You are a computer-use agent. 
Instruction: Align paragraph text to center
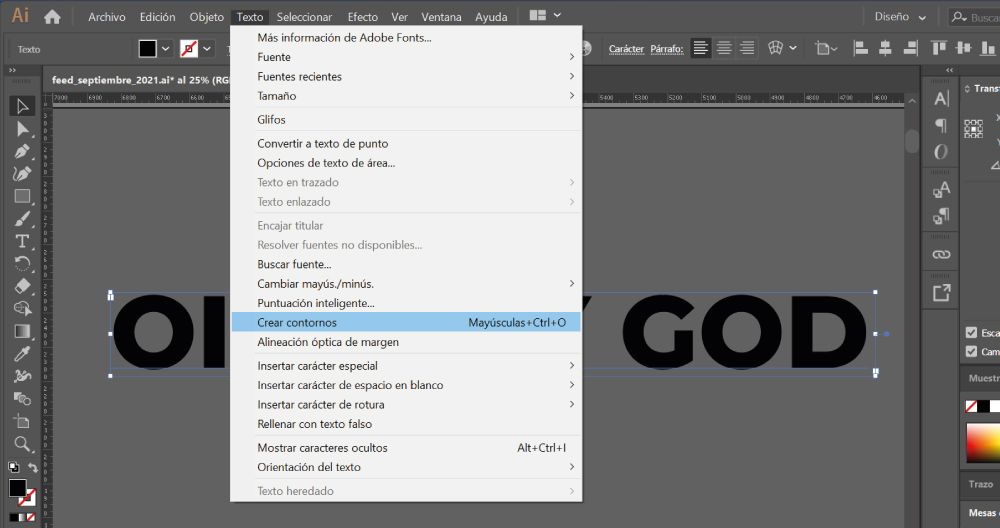tap(724, 48)
